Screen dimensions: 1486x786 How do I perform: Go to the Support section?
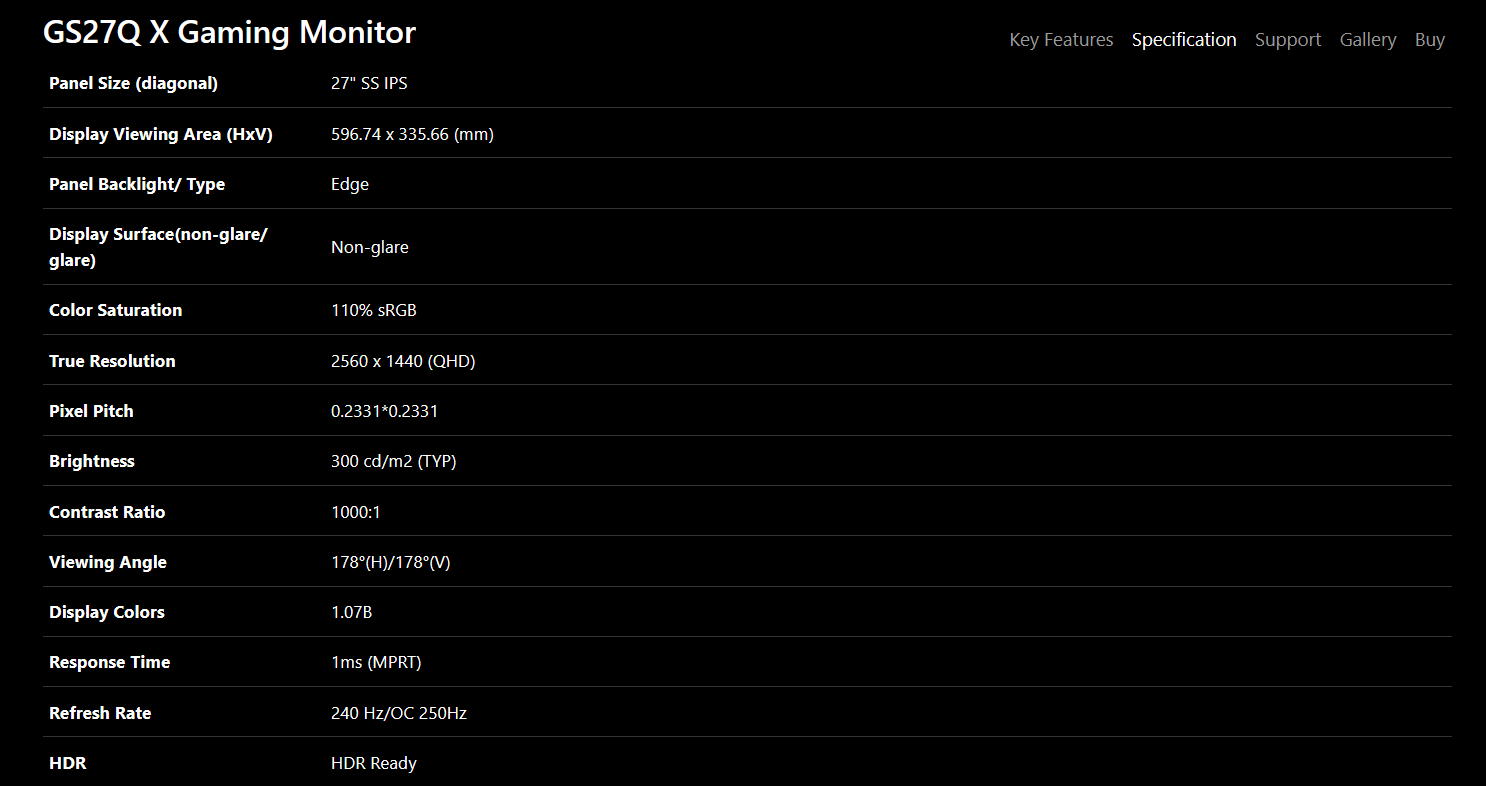point(1288,40)
